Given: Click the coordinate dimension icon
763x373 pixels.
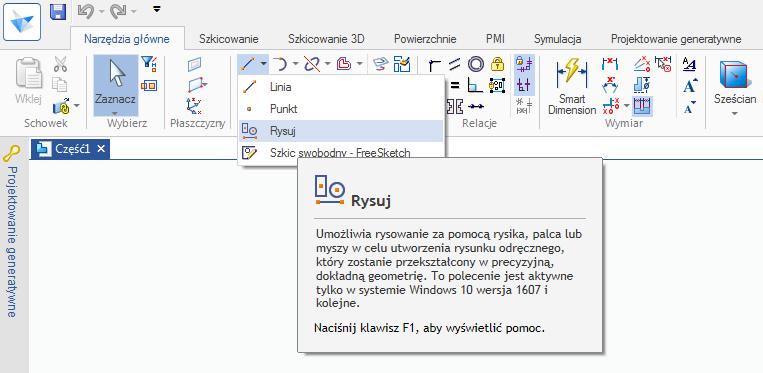Looking at the screenshot, I should (x=610, y=106).
